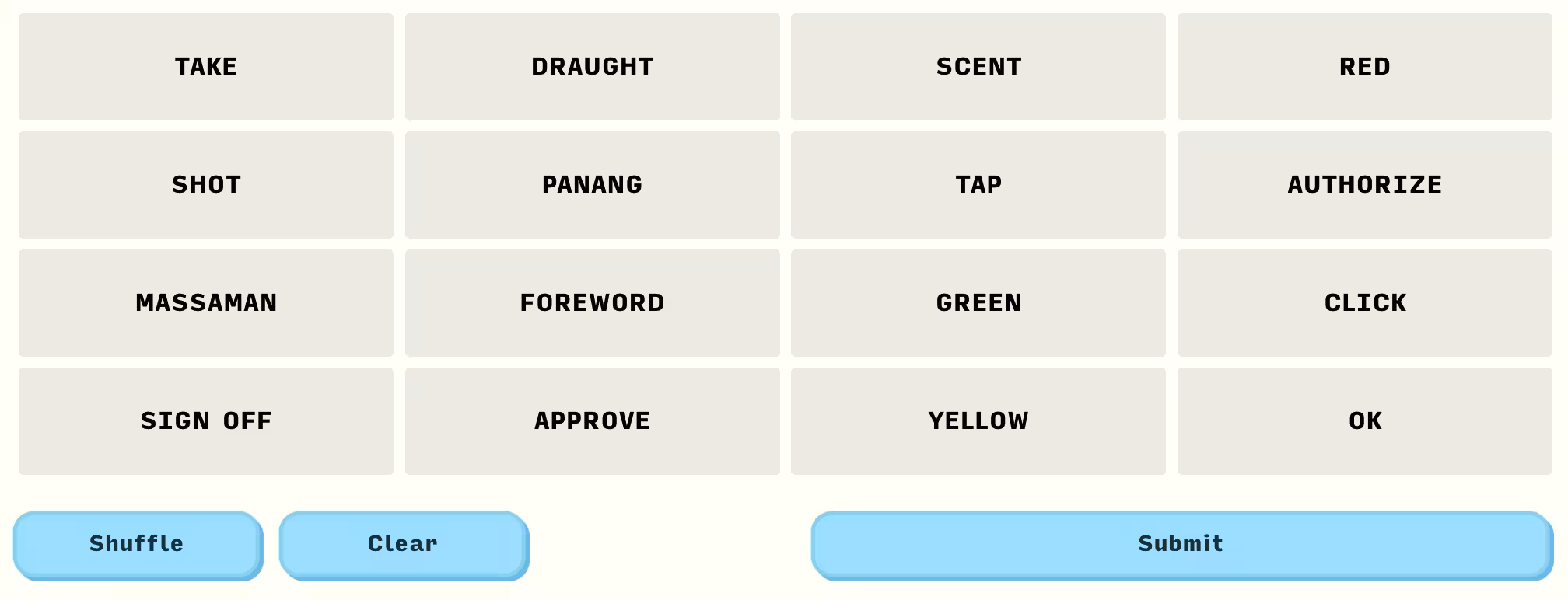This screenshot has width=1568, height=600.
Task: Pick the CLICK tile
Action: [1364, 303]
